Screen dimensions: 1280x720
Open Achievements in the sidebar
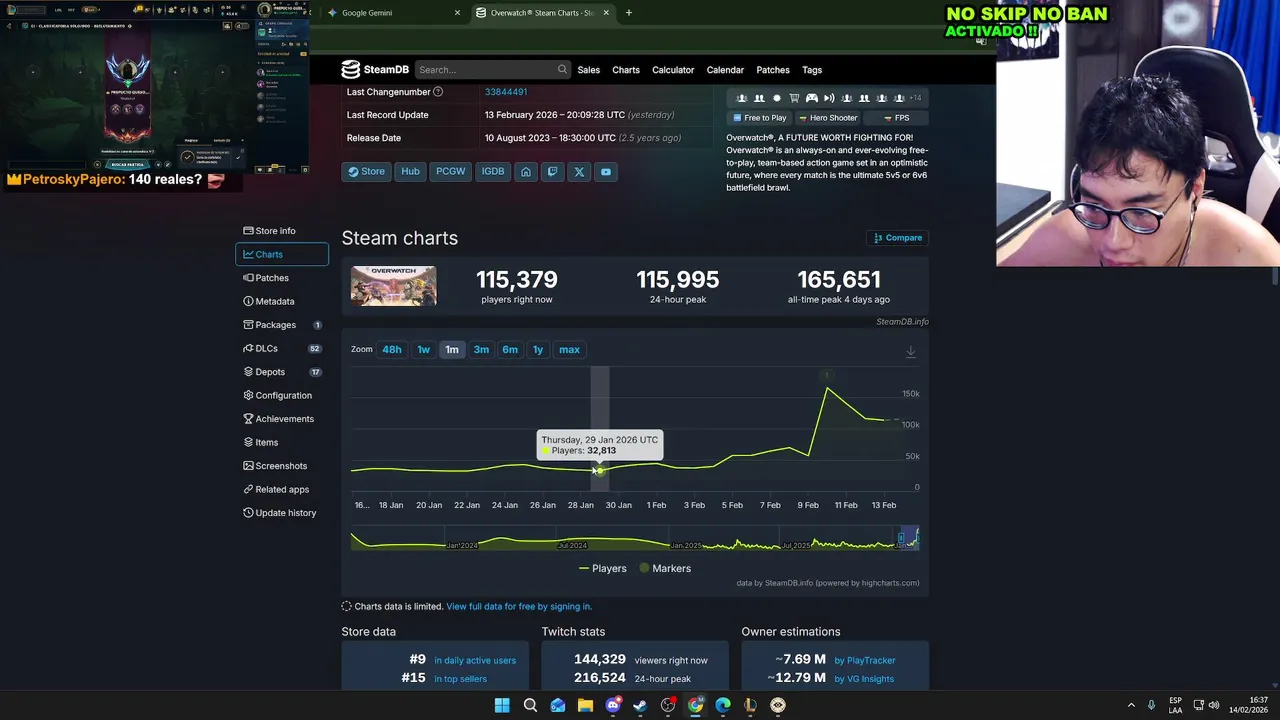click(282, 419)
